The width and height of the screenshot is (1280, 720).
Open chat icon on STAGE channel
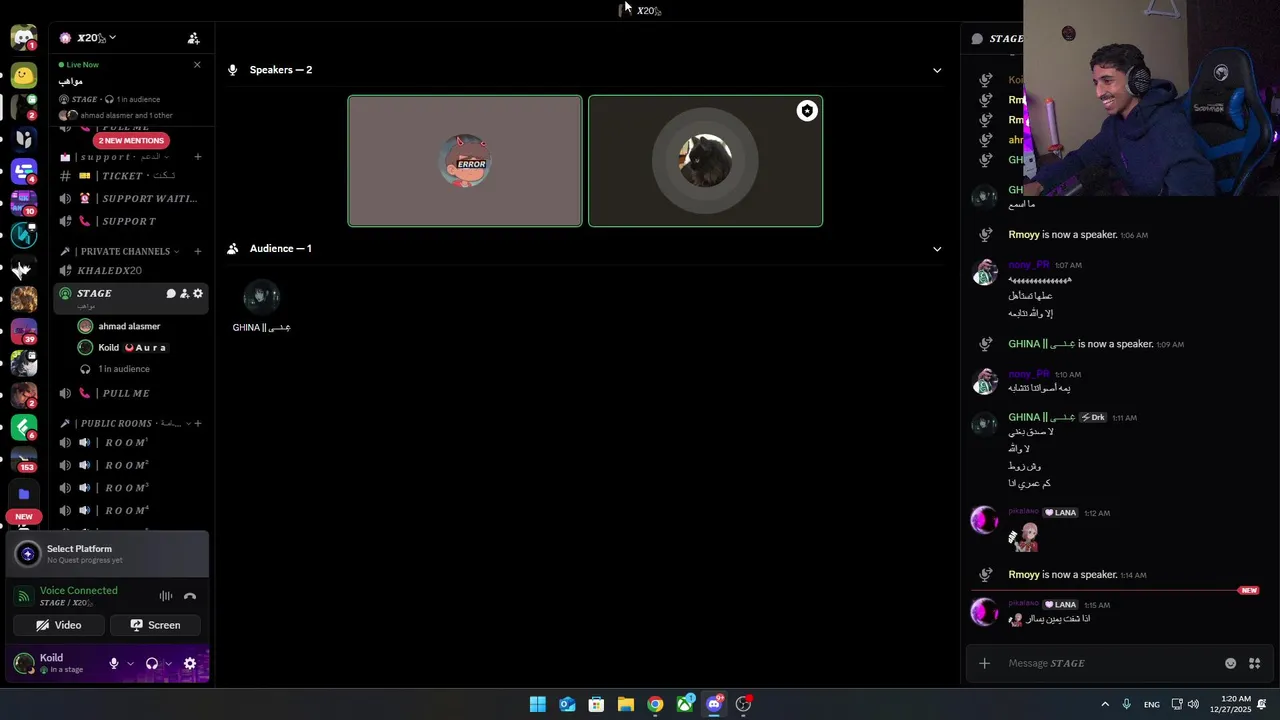pos(171,294)
